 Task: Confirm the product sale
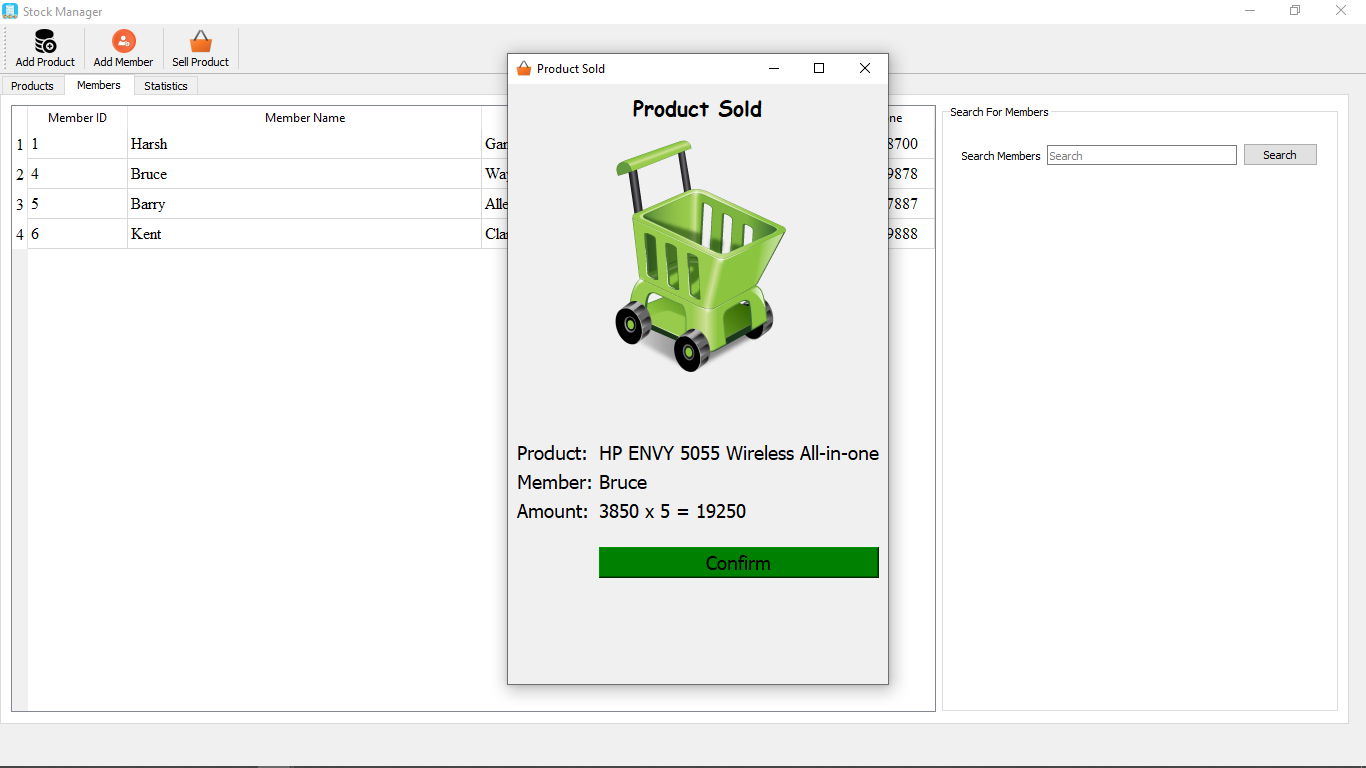click(x=738, y=562)
